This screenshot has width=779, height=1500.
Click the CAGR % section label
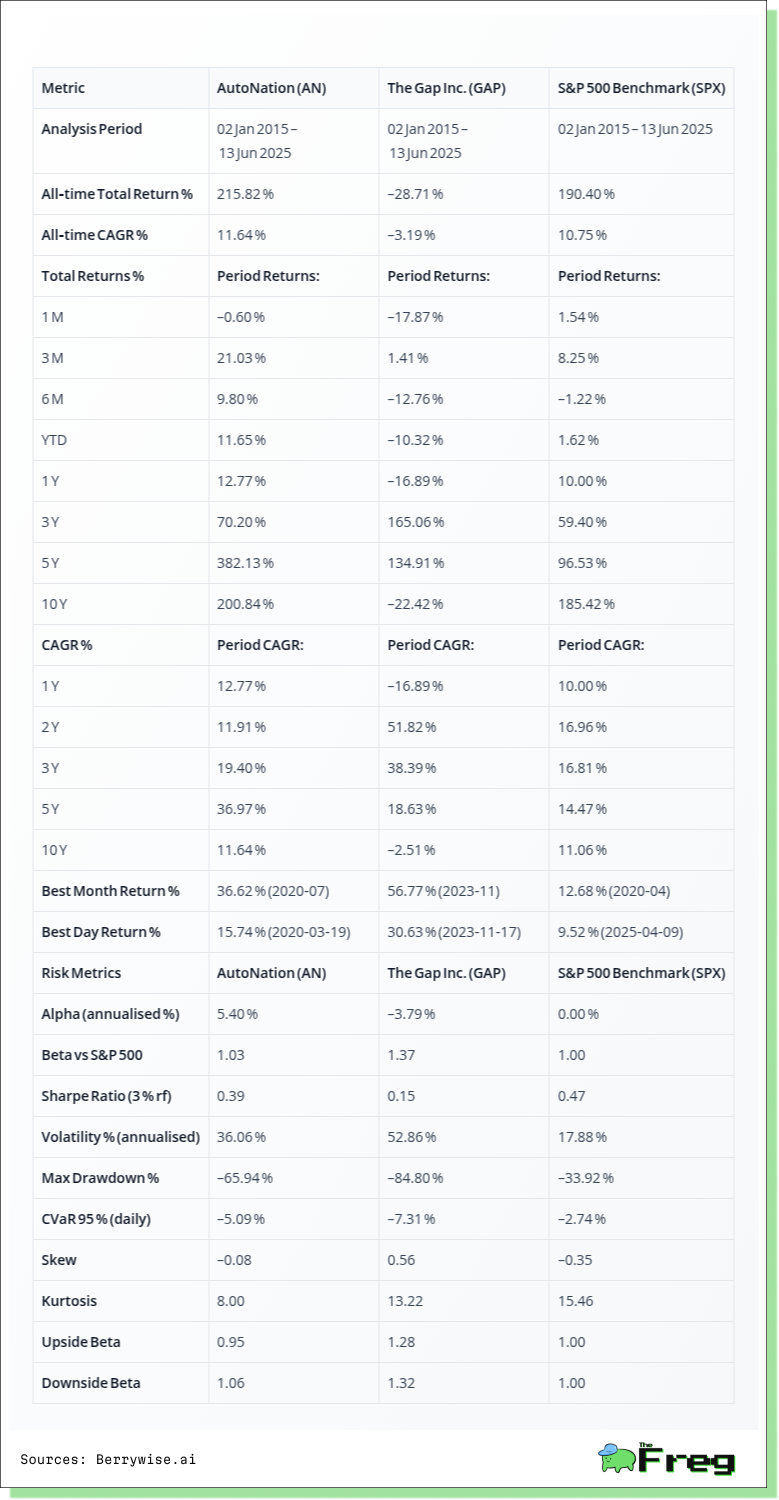click(67, 645)
